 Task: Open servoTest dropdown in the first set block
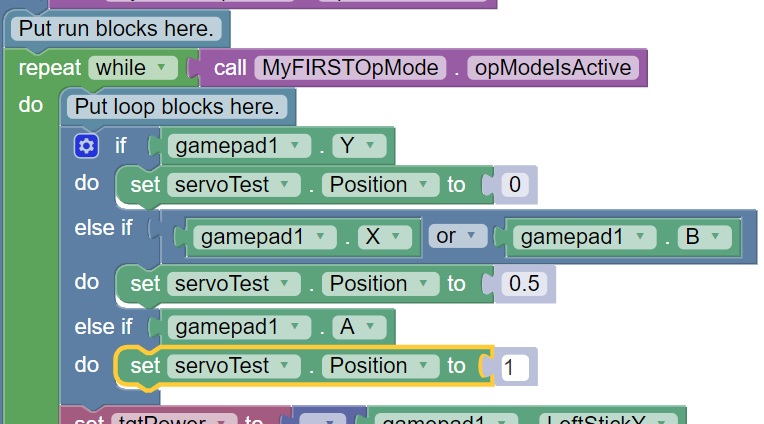[x=232, y=185]
